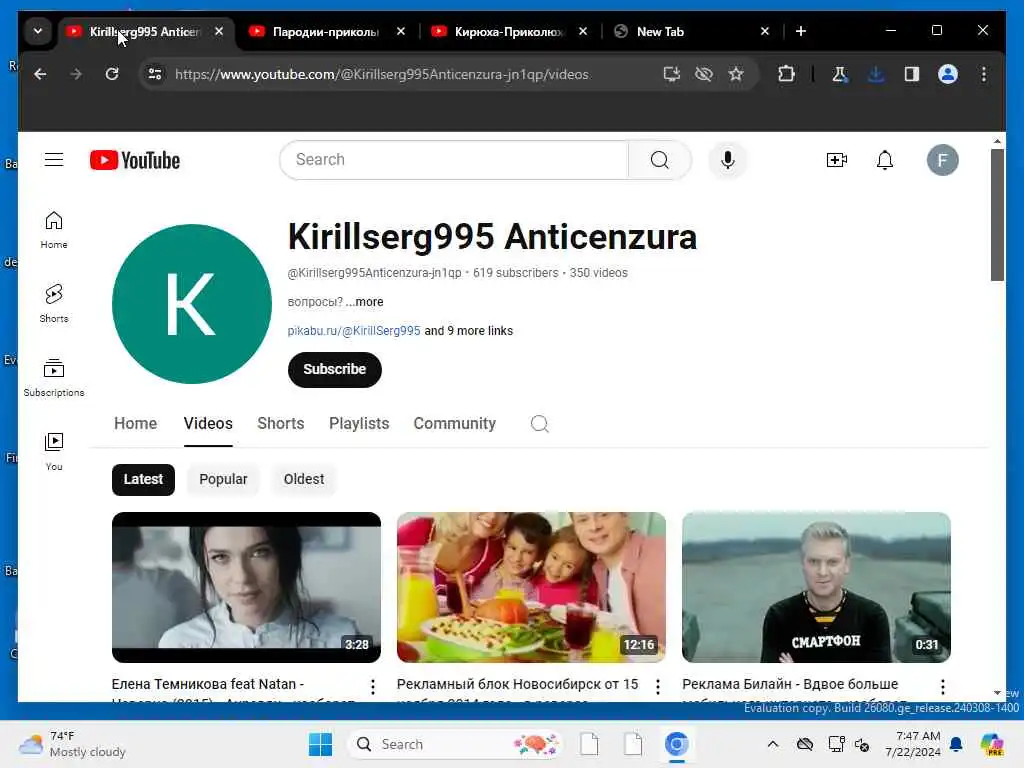The width and height of the screenshot is (1024, 768).
Task: Click the YouTube search field
Action: coord(454,160)
